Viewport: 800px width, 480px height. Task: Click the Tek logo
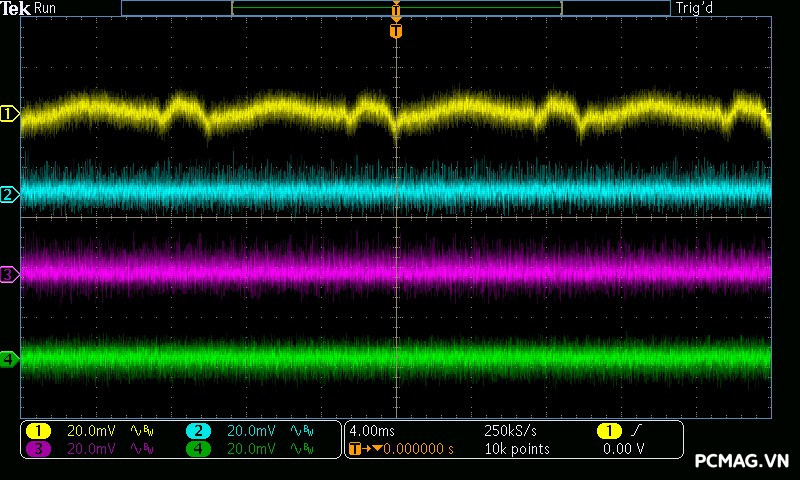tap(16, 8)
